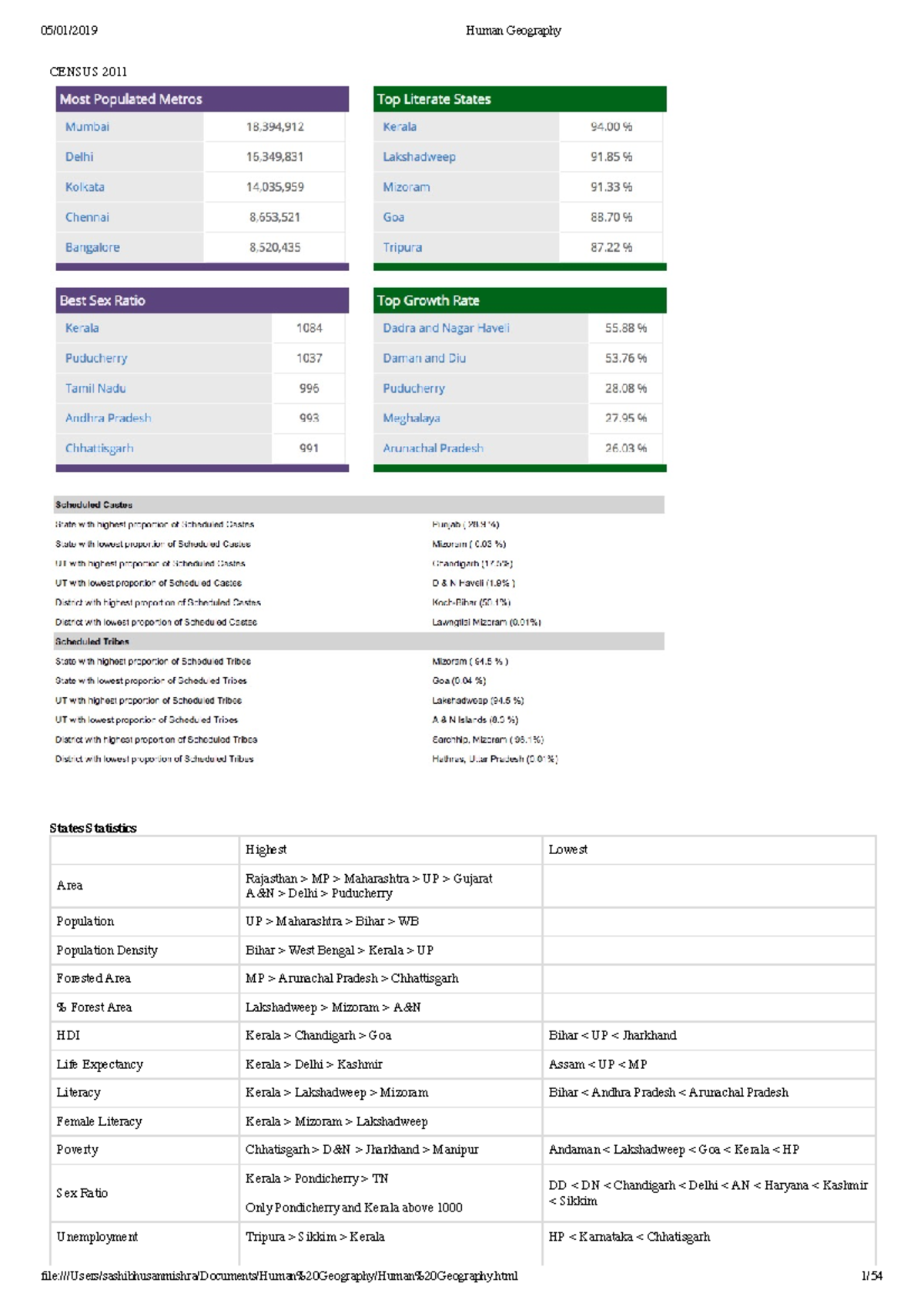Click the Population Density row label
This screenshot has height=1307, width=924.
107,950
